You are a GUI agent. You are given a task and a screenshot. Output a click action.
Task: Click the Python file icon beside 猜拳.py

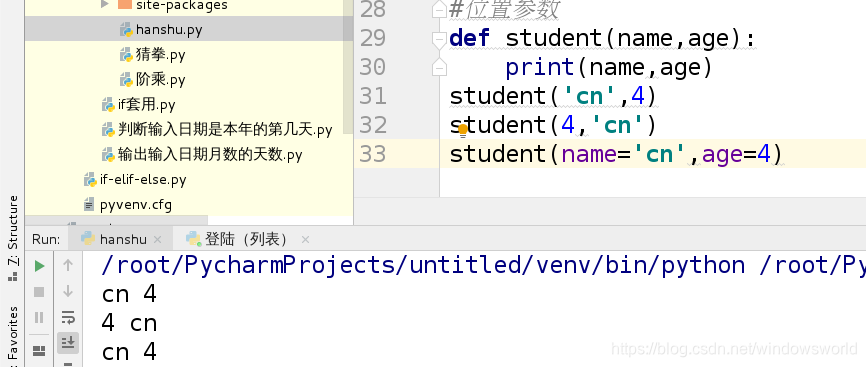[126, 55]
